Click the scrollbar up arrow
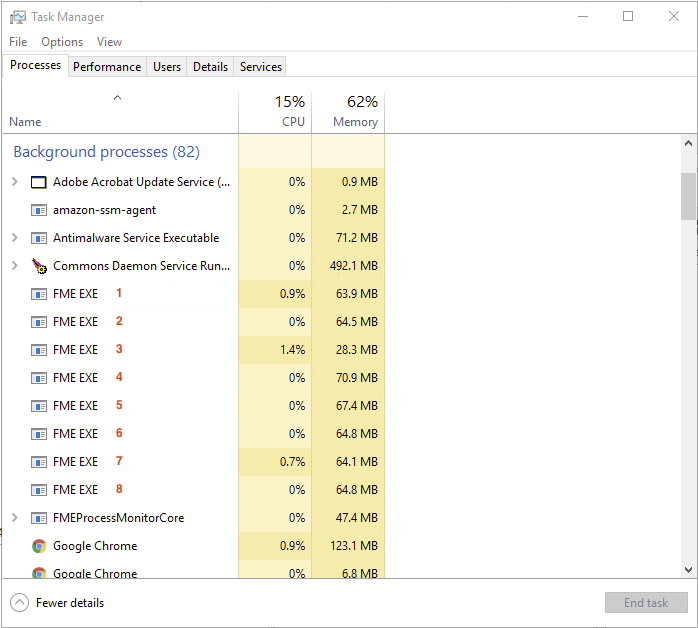 688,143
